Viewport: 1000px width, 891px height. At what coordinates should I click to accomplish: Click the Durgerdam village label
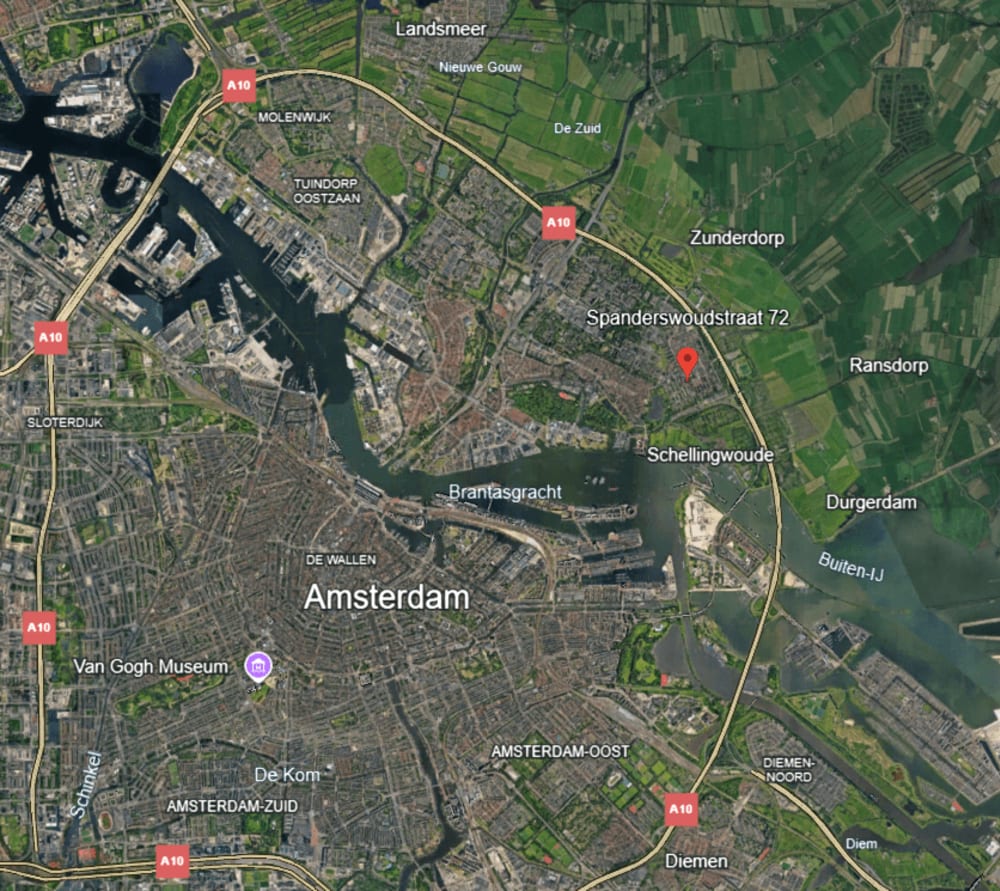(871, 503)
